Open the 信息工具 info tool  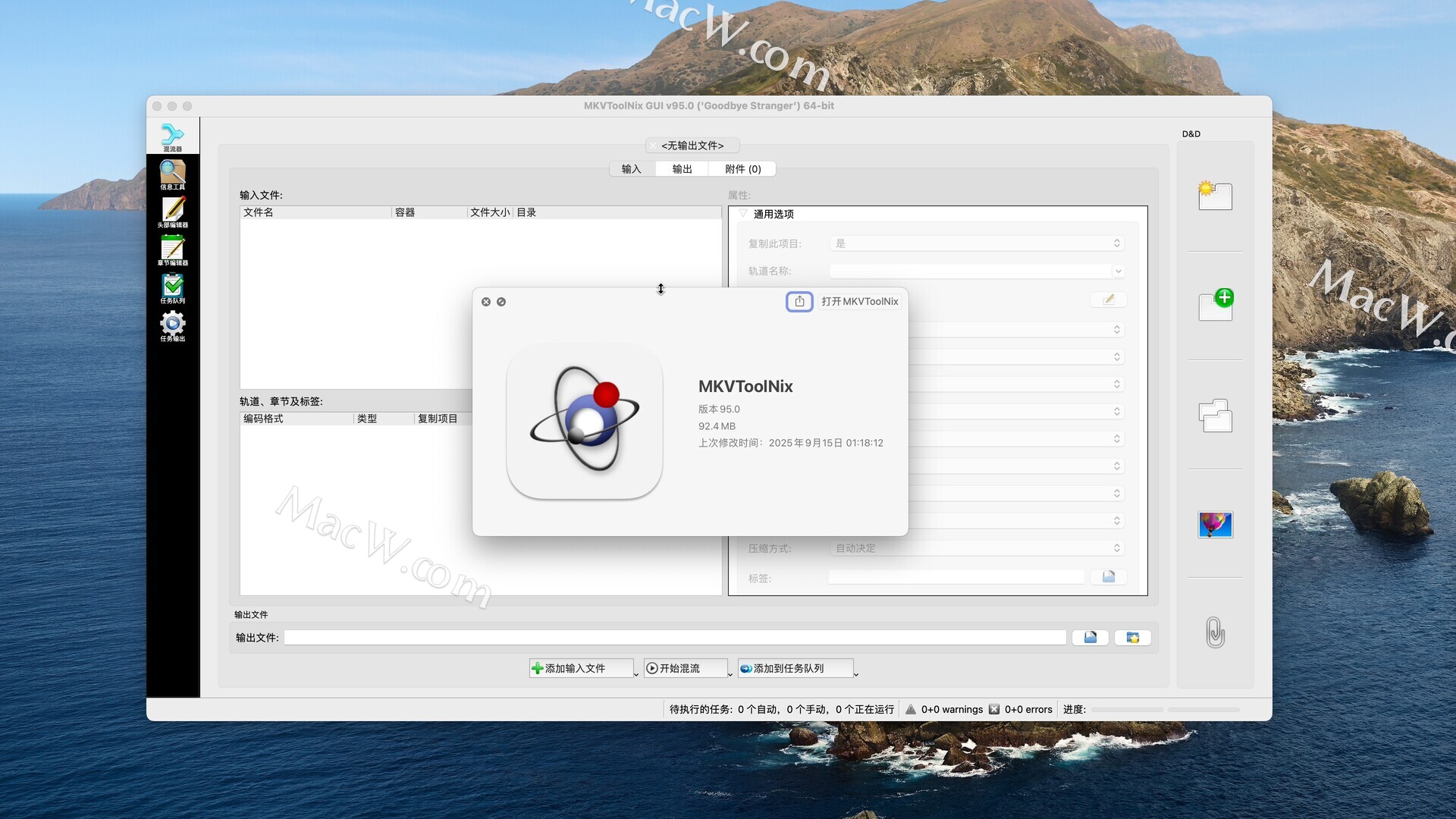coord(172,174)
